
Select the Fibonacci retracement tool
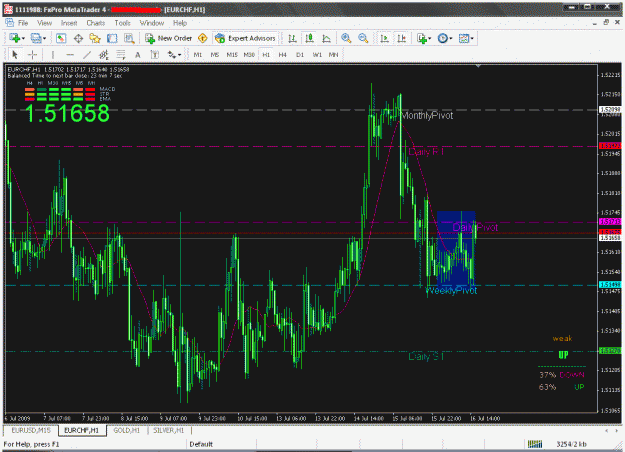point(121,55)
